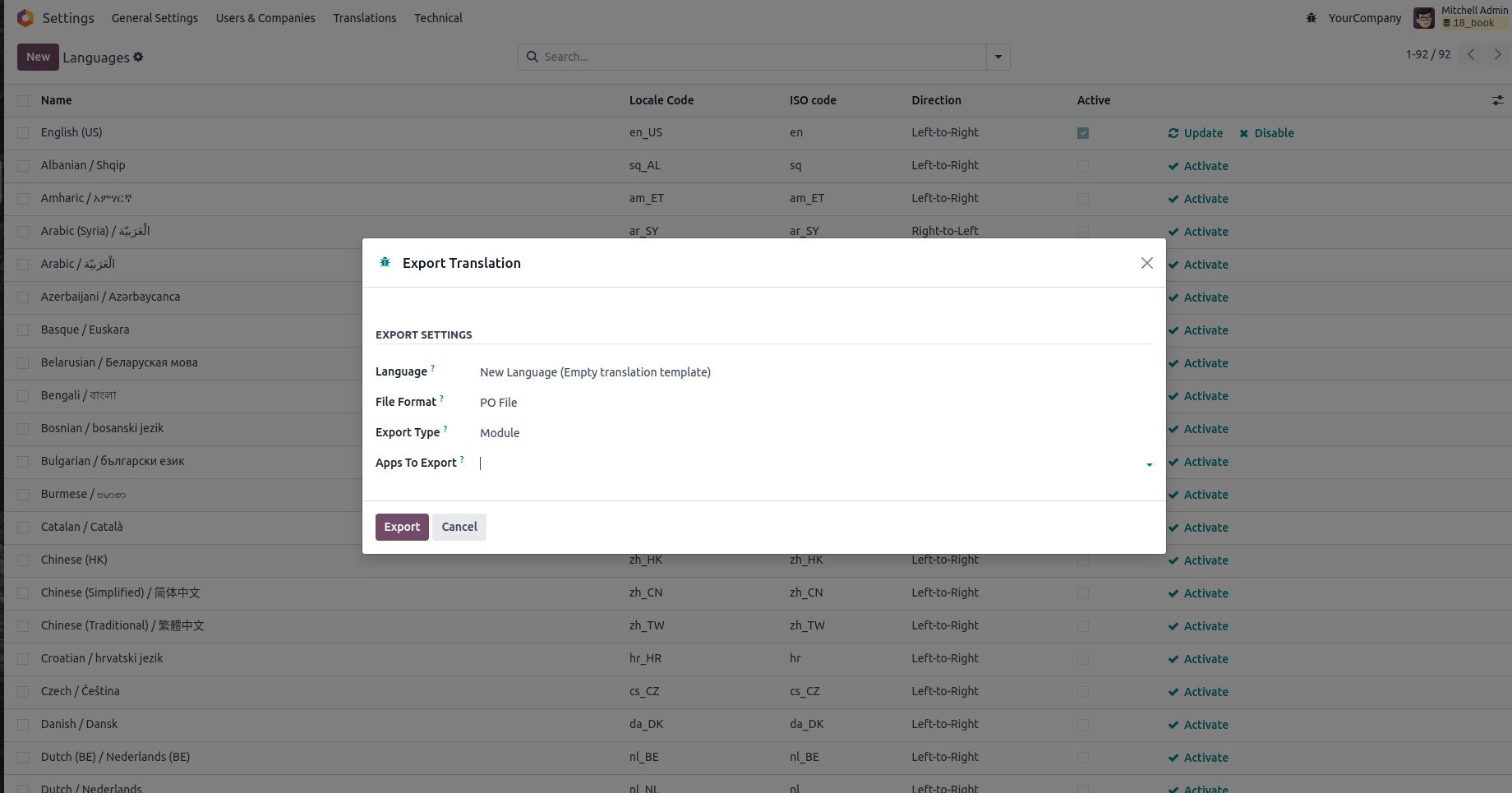Screen dimensions: 1512x793
Task: Click the Odoo Settings app logo
Action: click(25, 17)
